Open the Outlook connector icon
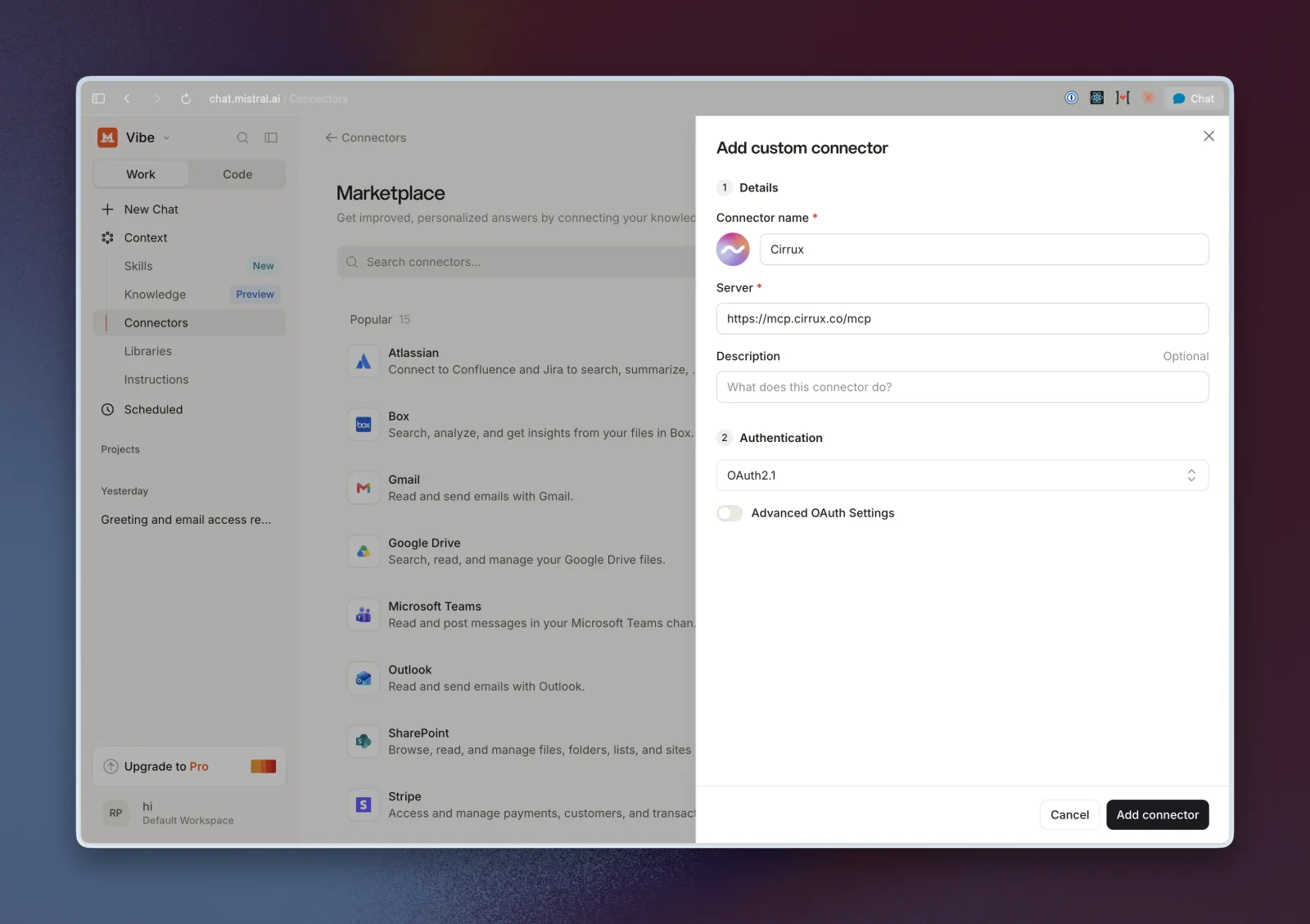This screenshot has height=924, width=1310. tap(364, 678)
